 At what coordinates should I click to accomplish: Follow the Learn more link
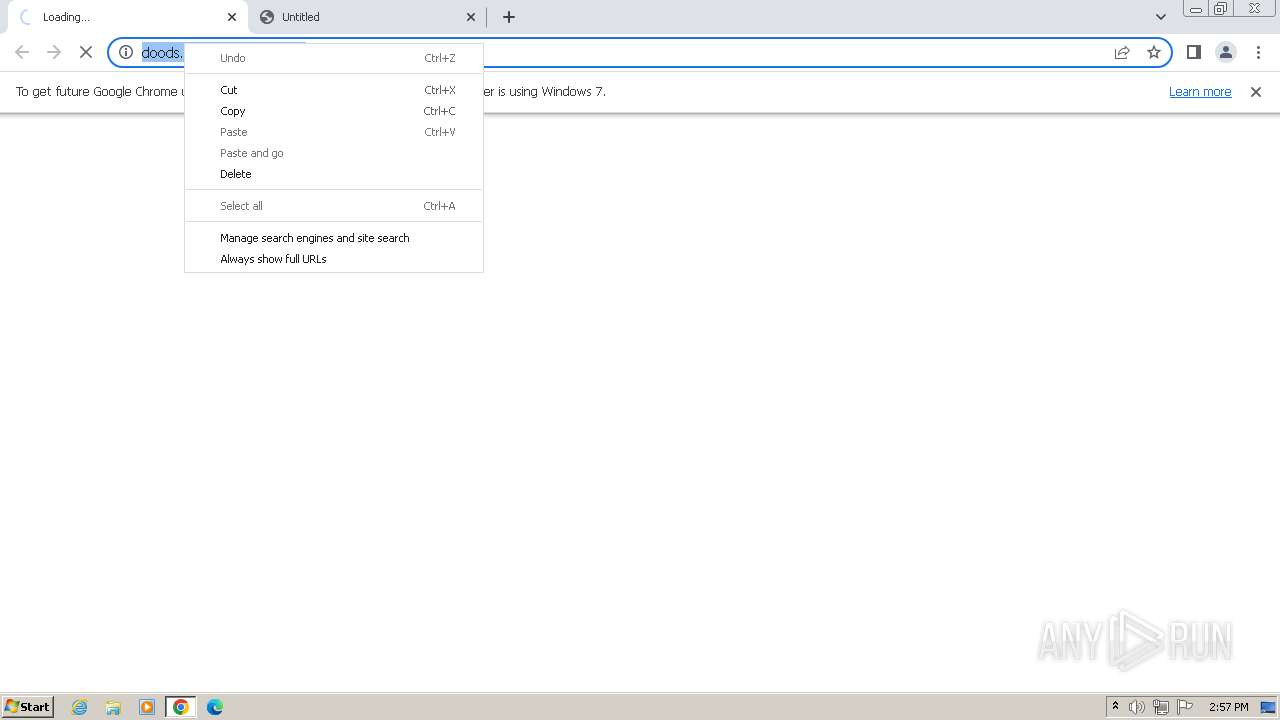click(x=1200, y=91)
